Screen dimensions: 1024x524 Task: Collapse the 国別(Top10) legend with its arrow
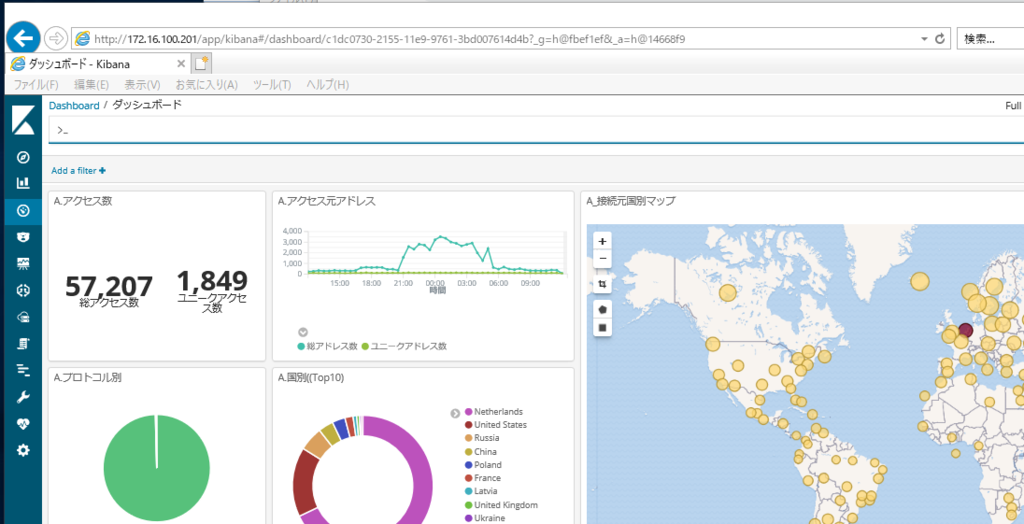click(x=455, y=413)
